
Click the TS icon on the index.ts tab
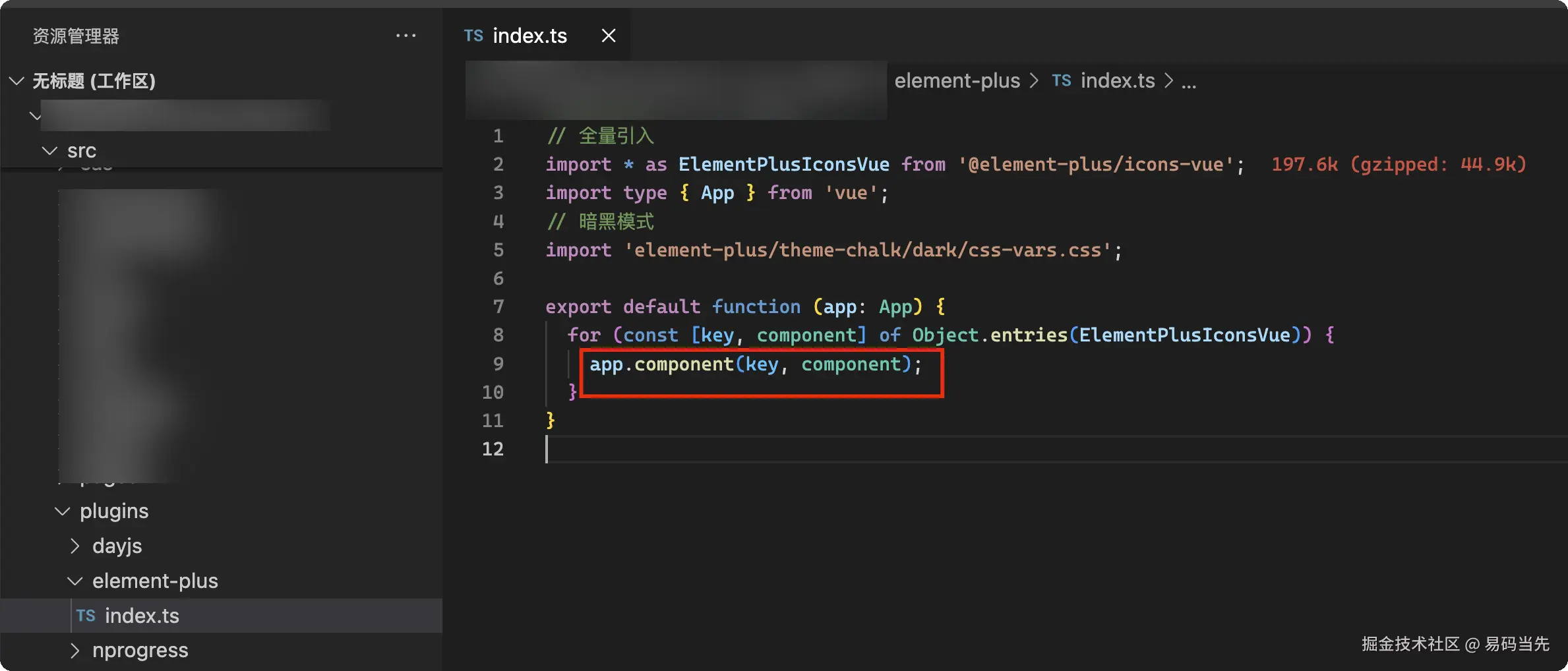[x=473, y=36]
